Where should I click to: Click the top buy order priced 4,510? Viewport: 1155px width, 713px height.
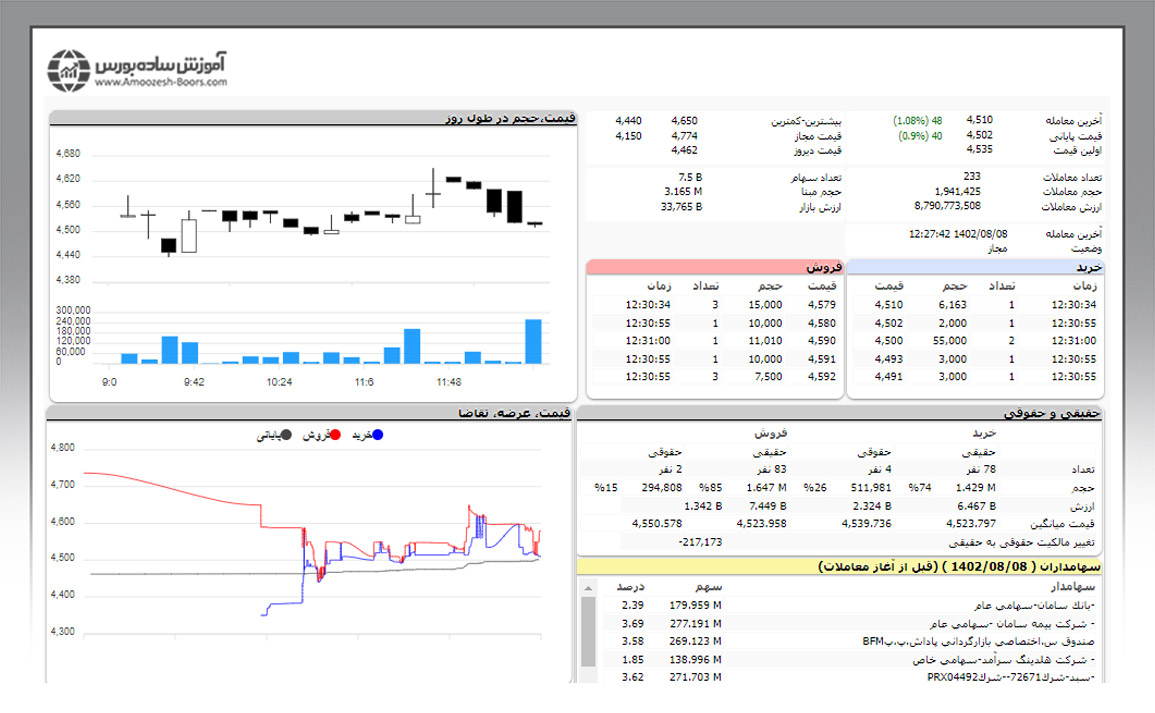click(x=974, y=305)
